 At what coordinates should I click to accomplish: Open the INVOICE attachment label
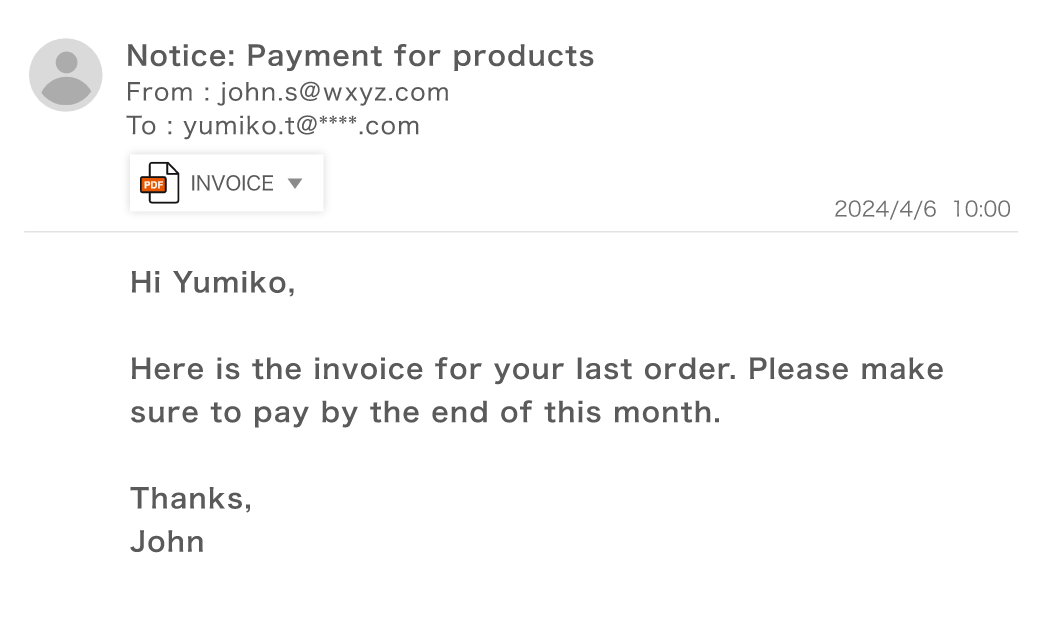[x=231, y=183]
